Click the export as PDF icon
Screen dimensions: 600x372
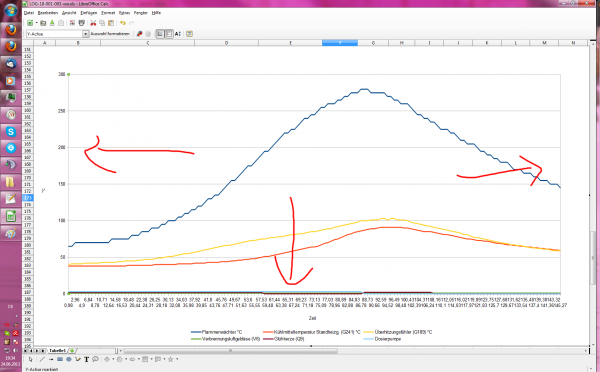click(72, 23)
